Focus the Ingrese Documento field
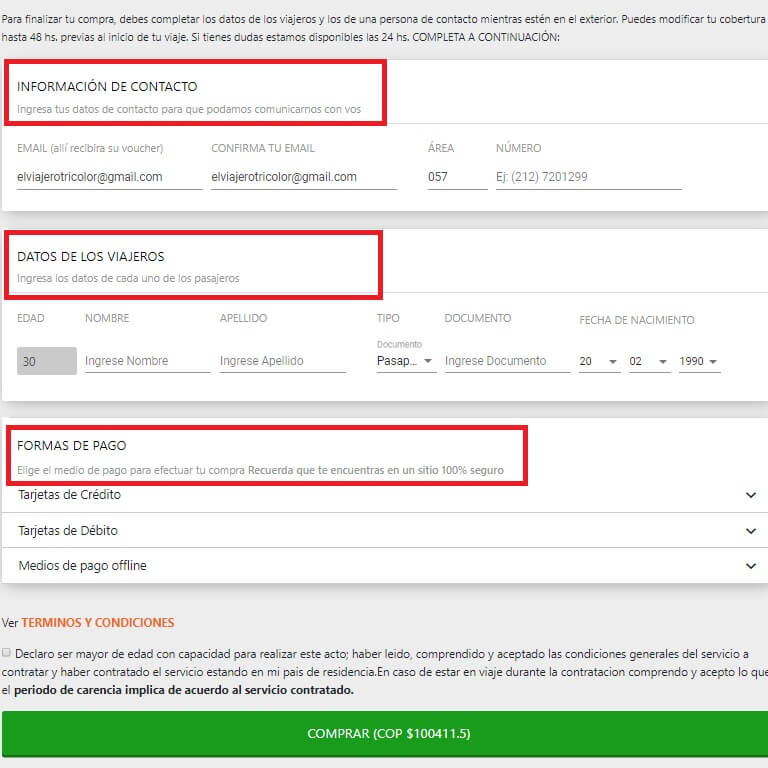The width and height of the screenshot is (768, 768). point(507,361)
